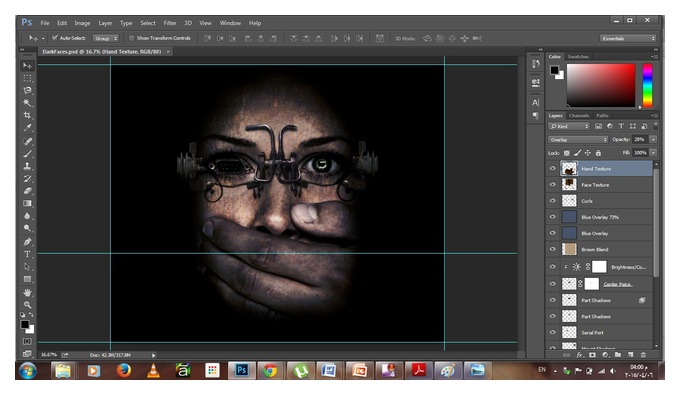
Task: Open the File menu
Action: coord(45,23)
